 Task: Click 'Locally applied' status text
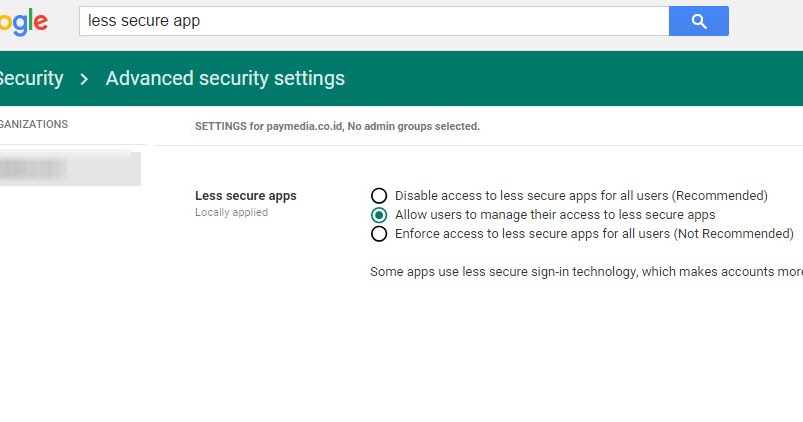click(x=231, y=212)
